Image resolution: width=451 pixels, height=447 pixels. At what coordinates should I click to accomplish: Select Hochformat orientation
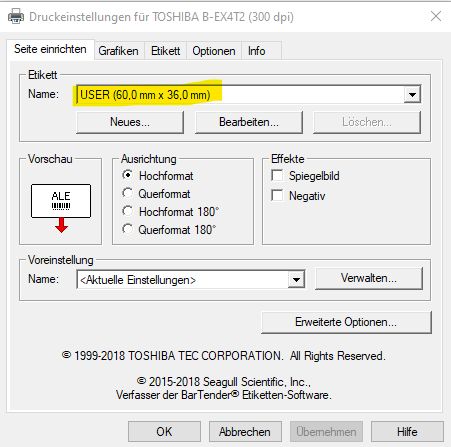coord(127,175)
